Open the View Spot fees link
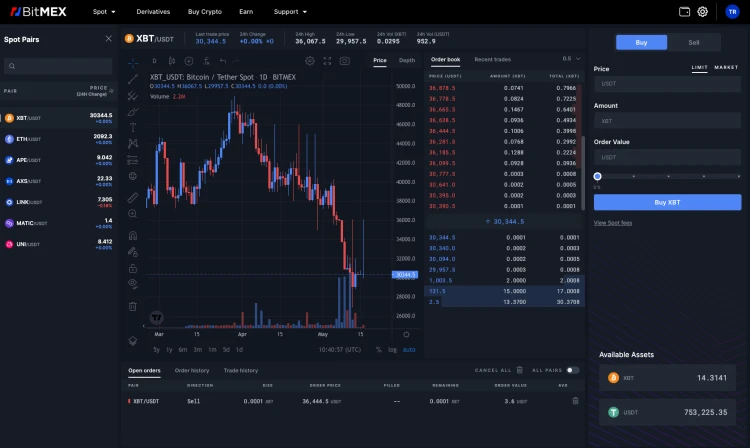The height and width of the screenshot is (448, 750). [613, 223]
